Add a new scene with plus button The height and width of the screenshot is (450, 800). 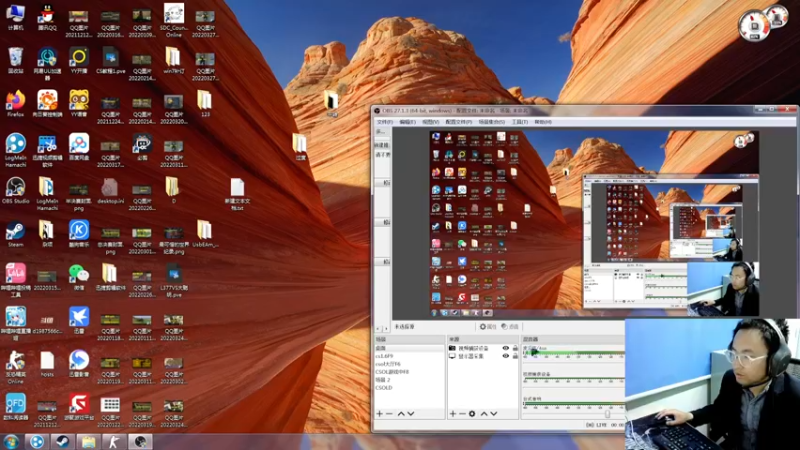[379, 414]
